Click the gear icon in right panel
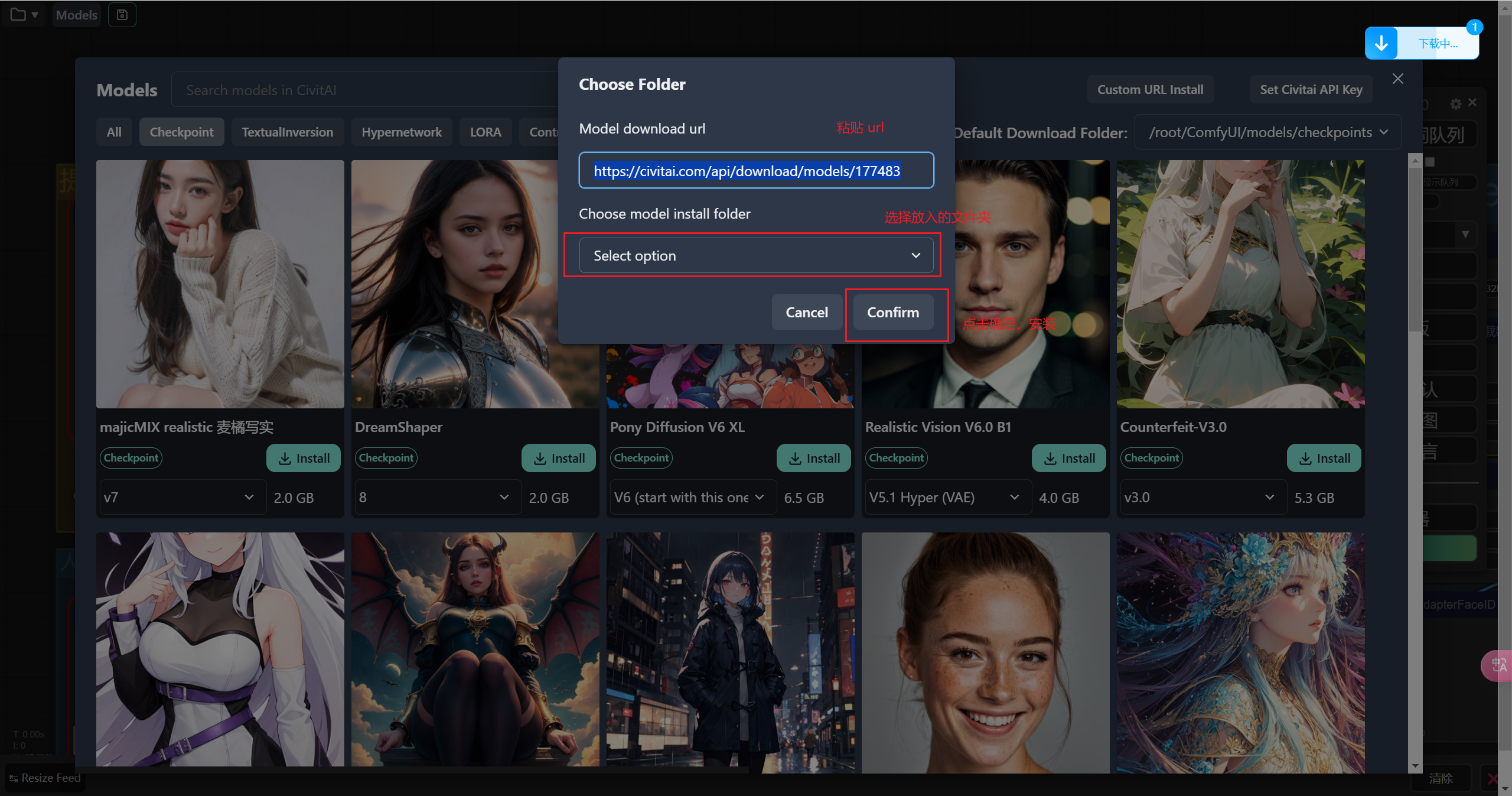 pos(1455,104)
